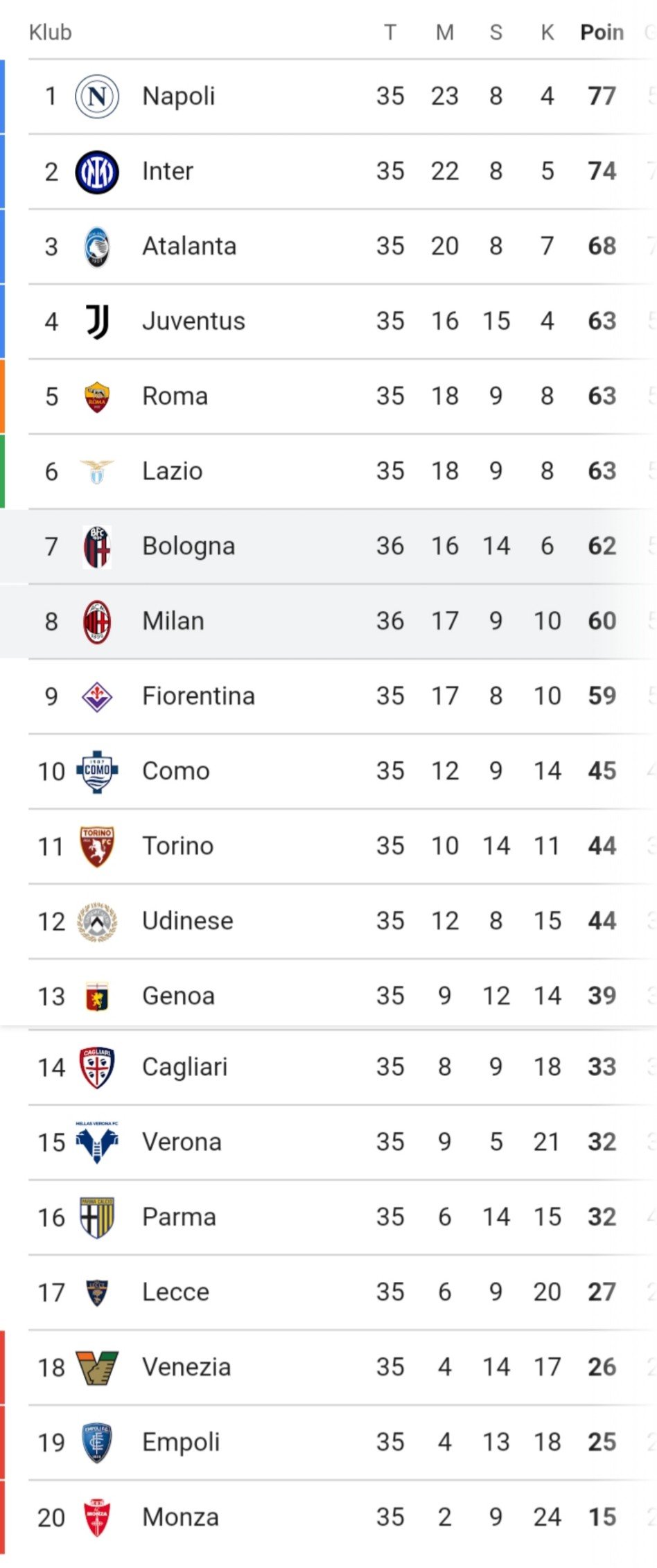Open the Fiorentina logo
This screenshot has width=657, height=1568.
[97, 696]
